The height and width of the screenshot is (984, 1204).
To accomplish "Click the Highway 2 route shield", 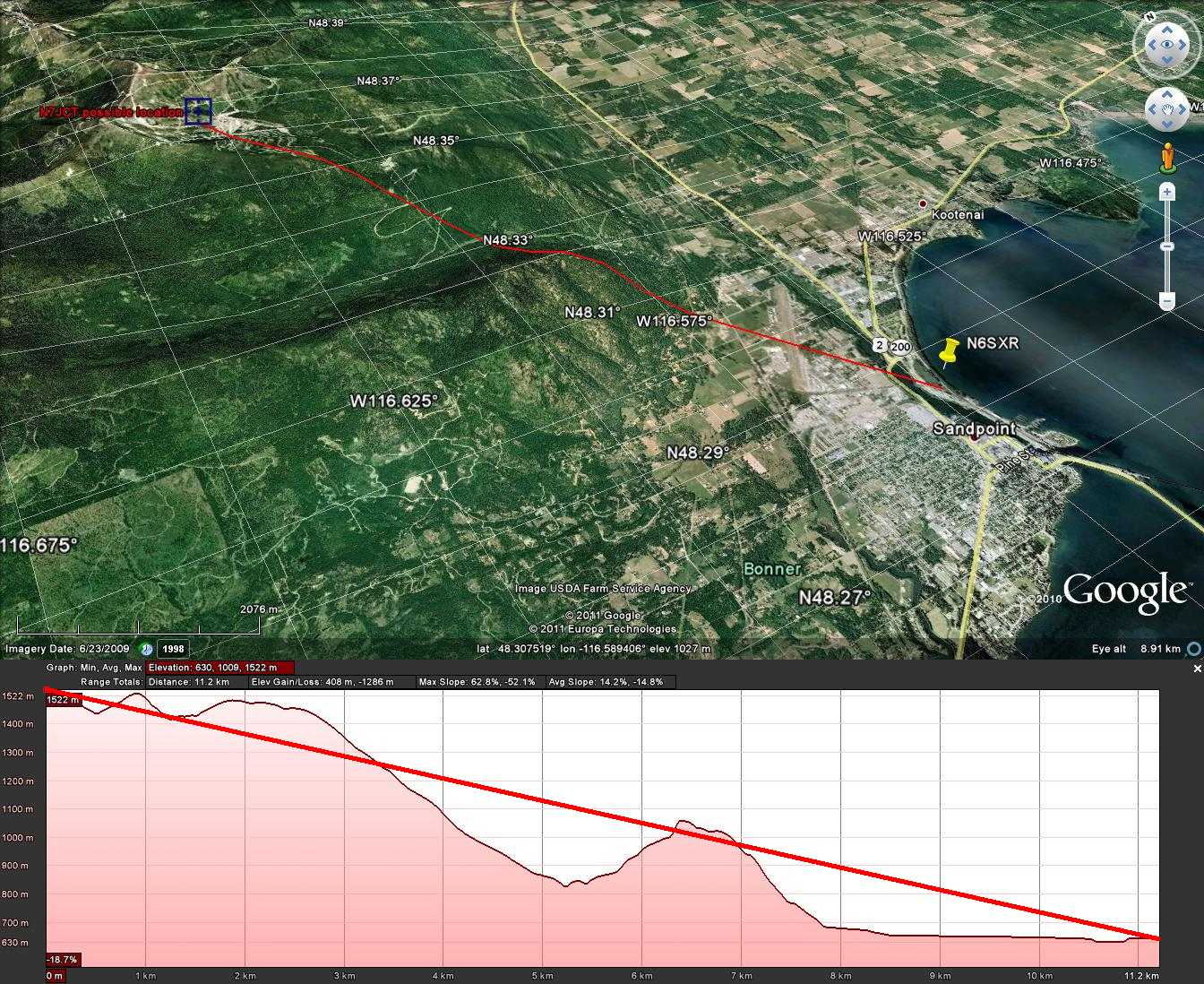I will click(x=881, y=346).
